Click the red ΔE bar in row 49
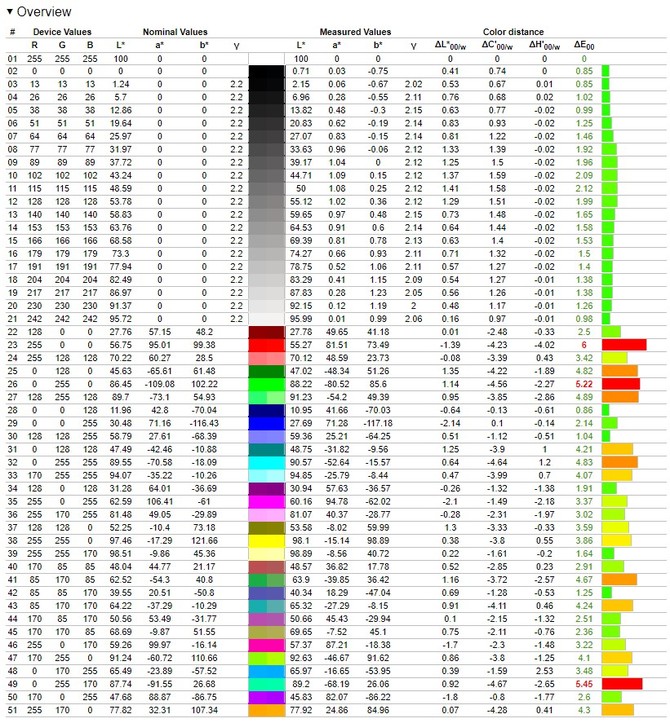Viewport: 670px width, 723px height. (622, 684)
